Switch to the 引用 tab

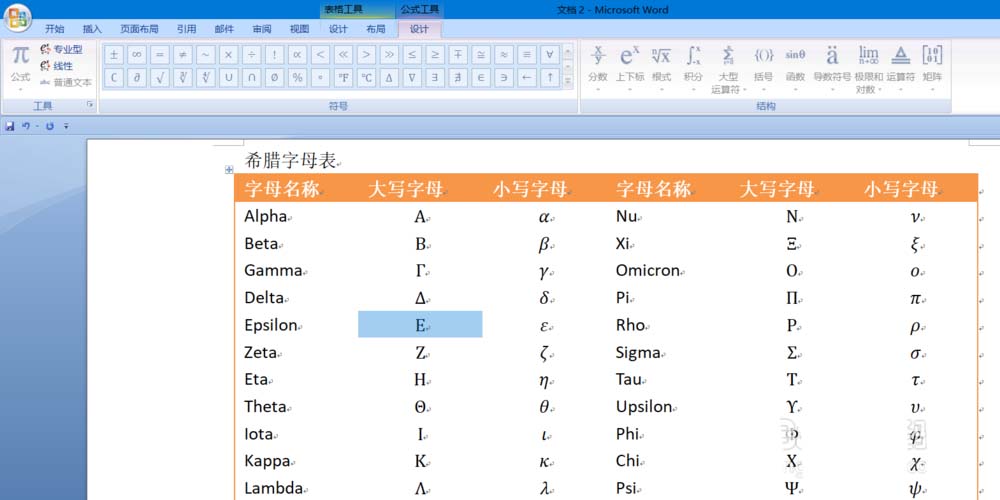[x=186, y=29]
